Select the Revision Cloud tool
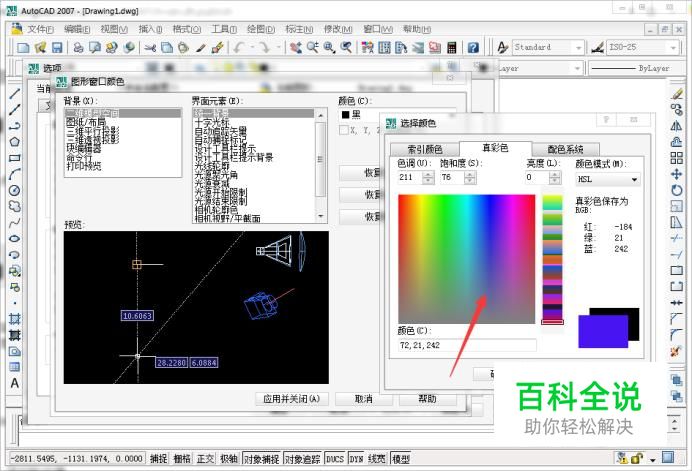692x471 pixels. [x=15, y=206]
